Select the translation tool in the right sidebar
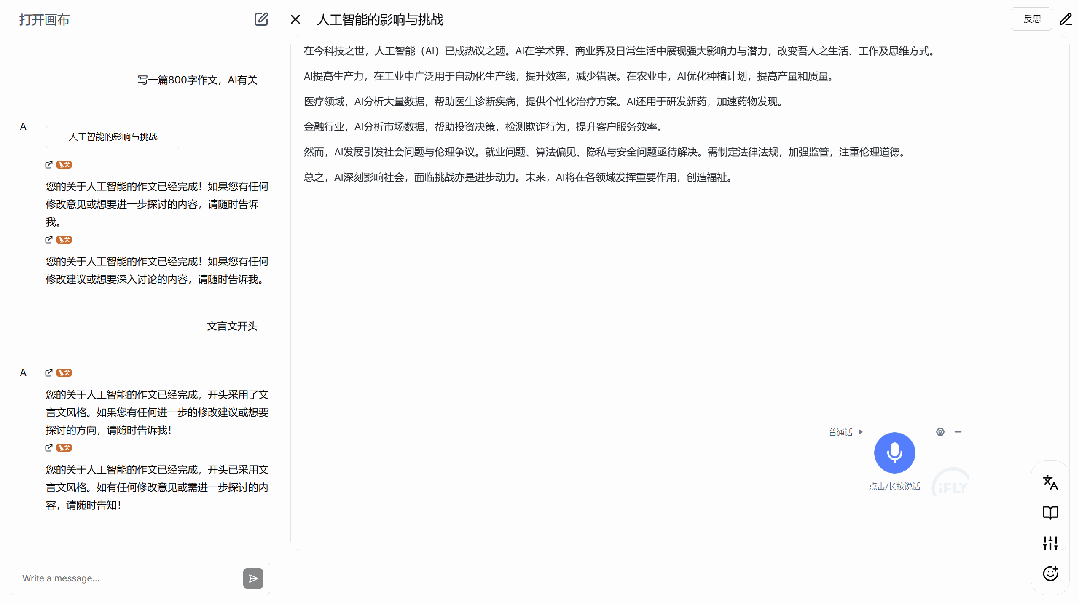 (x=1050, y=483)
